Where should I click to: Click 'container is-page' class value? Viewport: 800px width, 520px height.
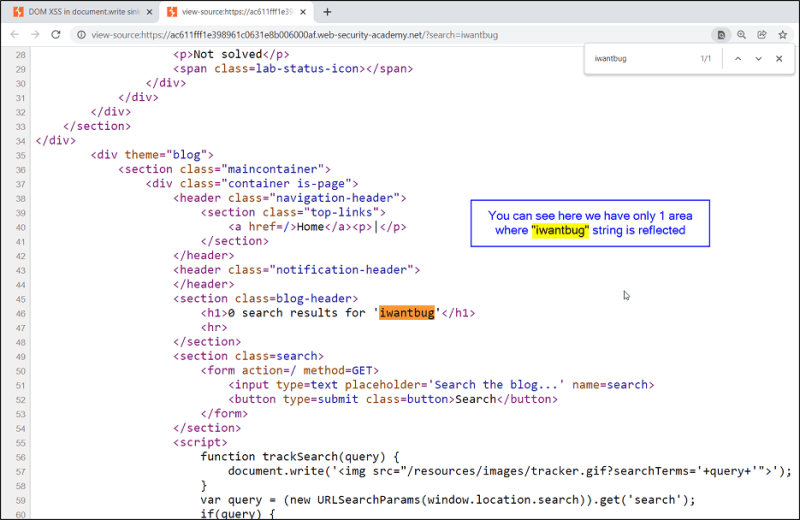point(286,183)
